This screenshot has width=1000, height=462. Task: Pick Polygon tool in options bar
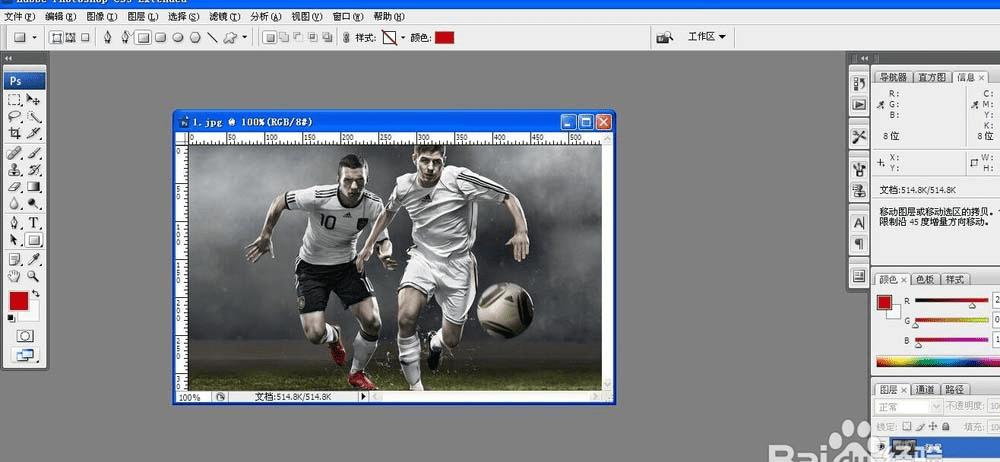point(195,38)
